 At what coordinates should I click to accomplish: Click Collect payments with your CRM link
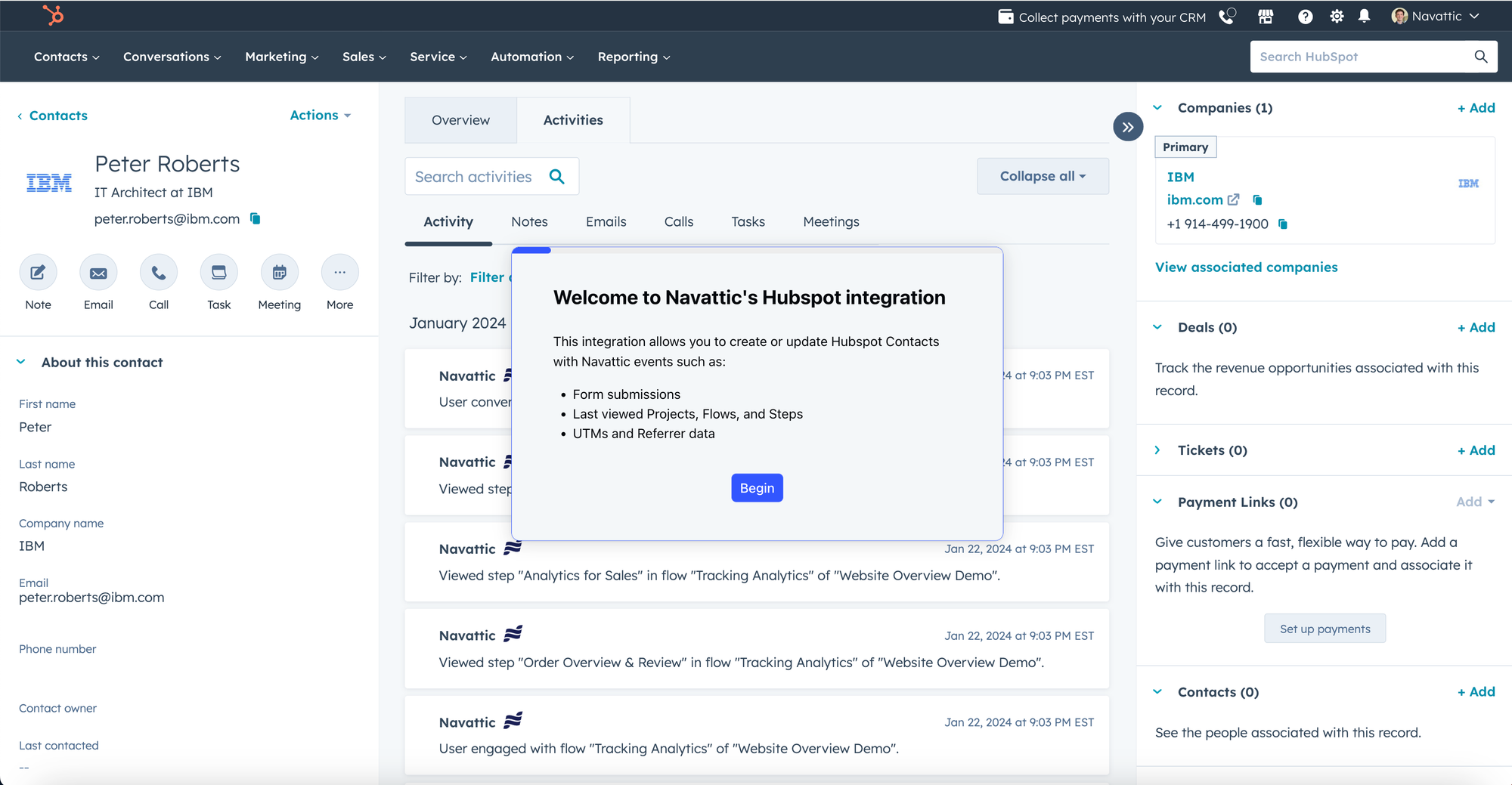pos(1111,17)
